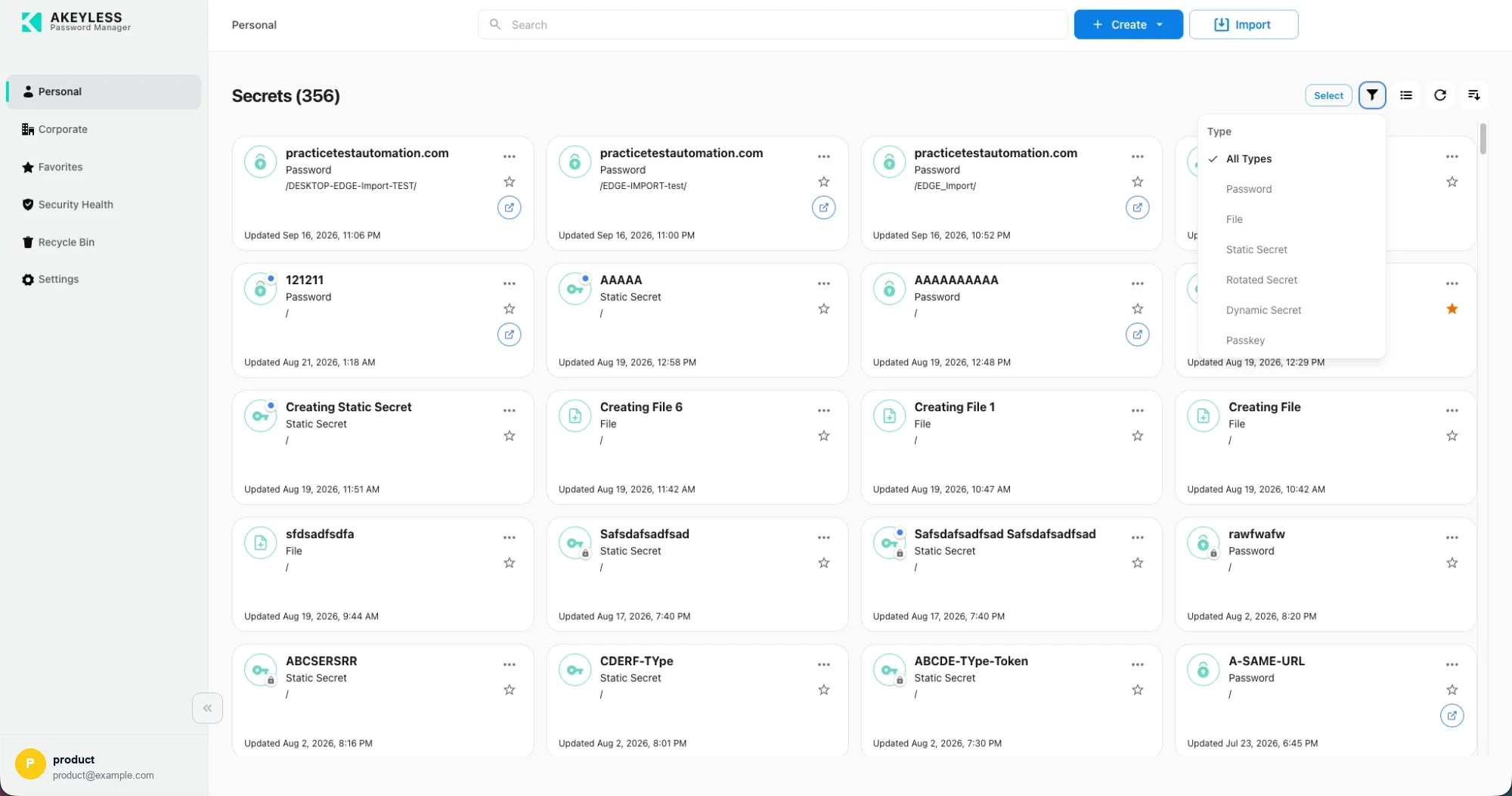Open Corporate in sidebar

104,129
